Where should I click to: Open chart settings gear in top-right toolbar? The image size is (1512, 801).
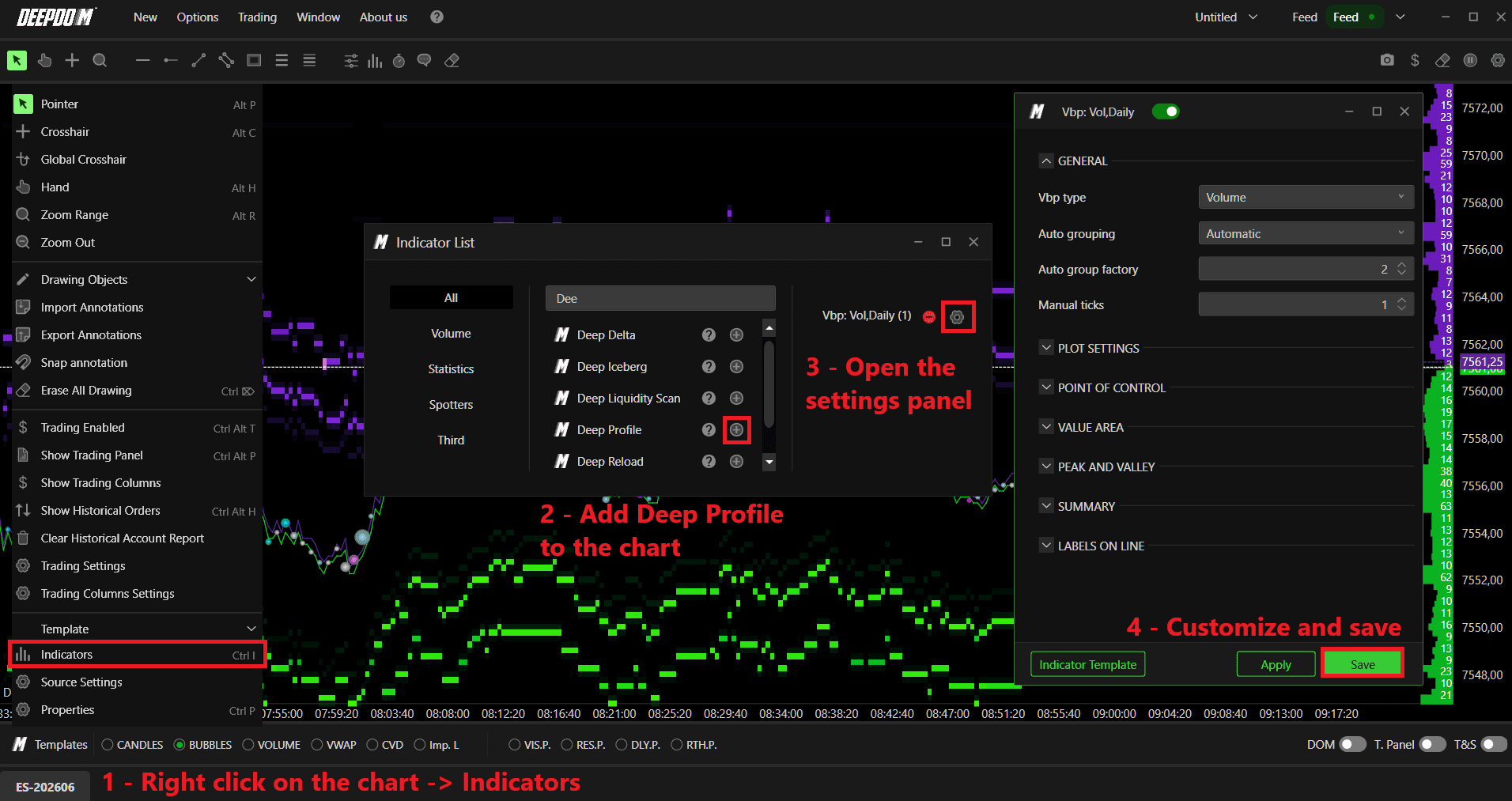(x=1498, y=60)
